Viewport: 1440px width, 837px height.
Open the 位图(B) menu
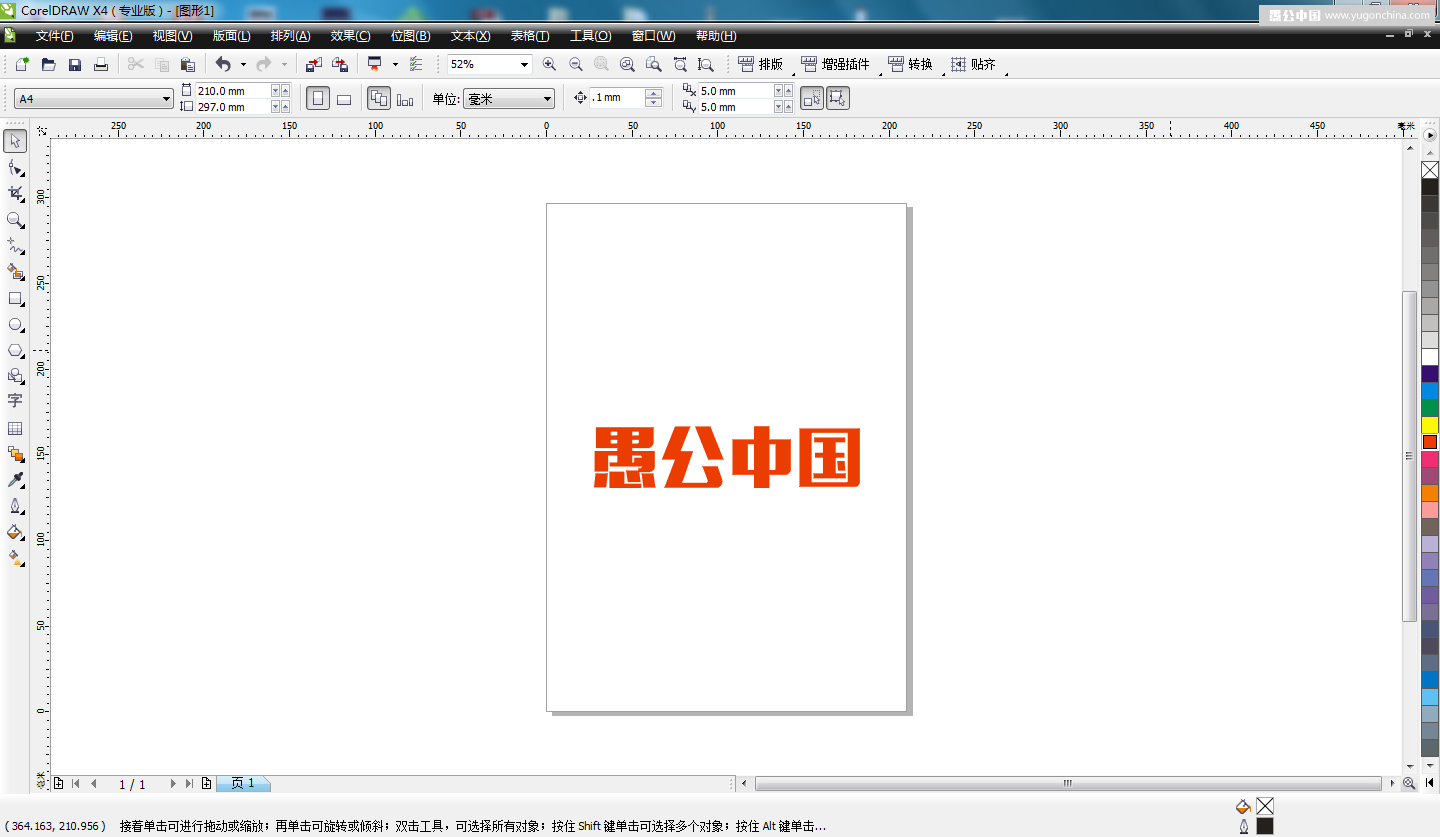pos(410,36)
